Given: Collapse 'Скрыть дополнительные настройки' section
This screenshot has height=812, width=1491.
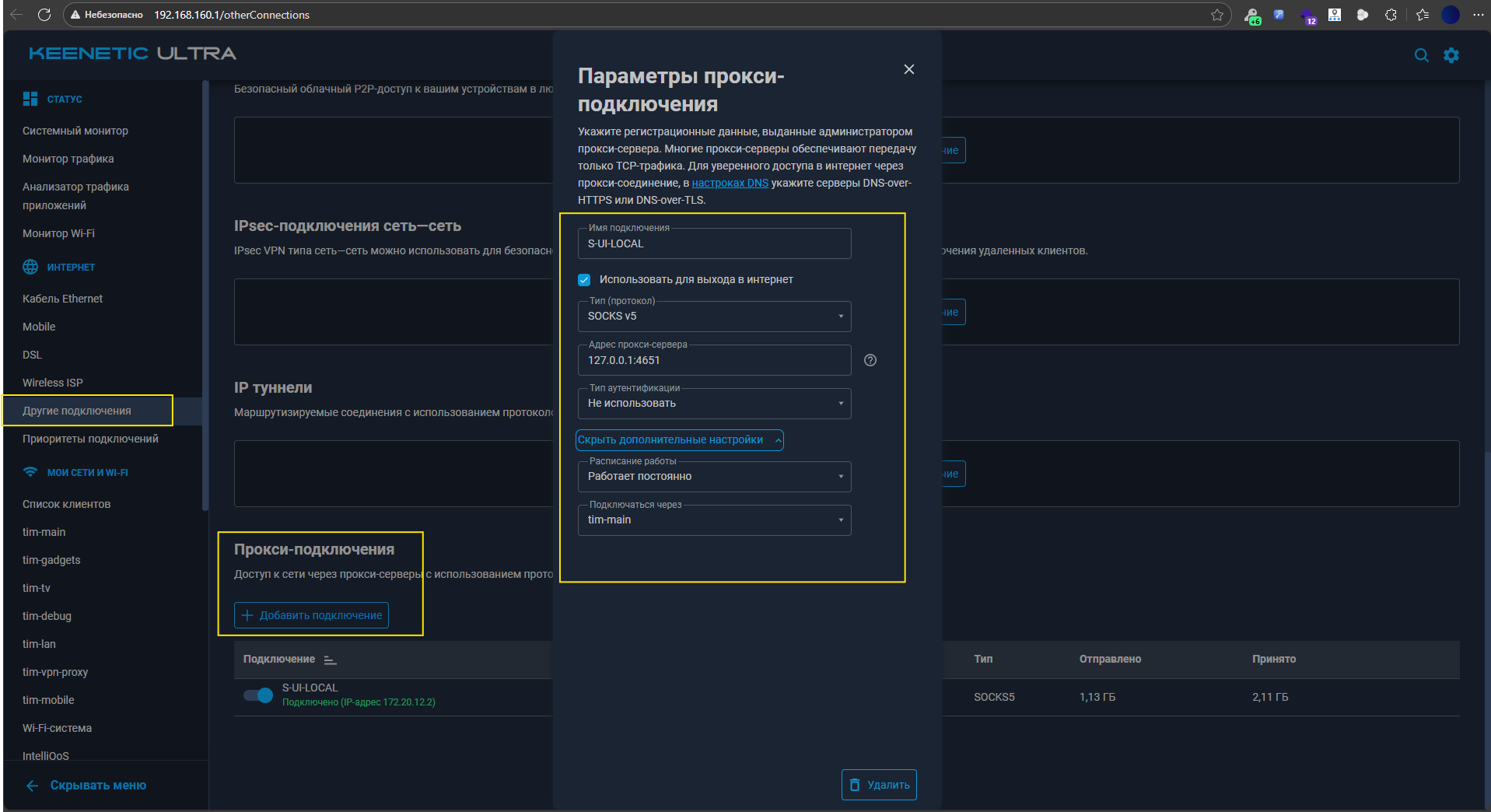Looking at the screenshot, I should coord(679,440).
